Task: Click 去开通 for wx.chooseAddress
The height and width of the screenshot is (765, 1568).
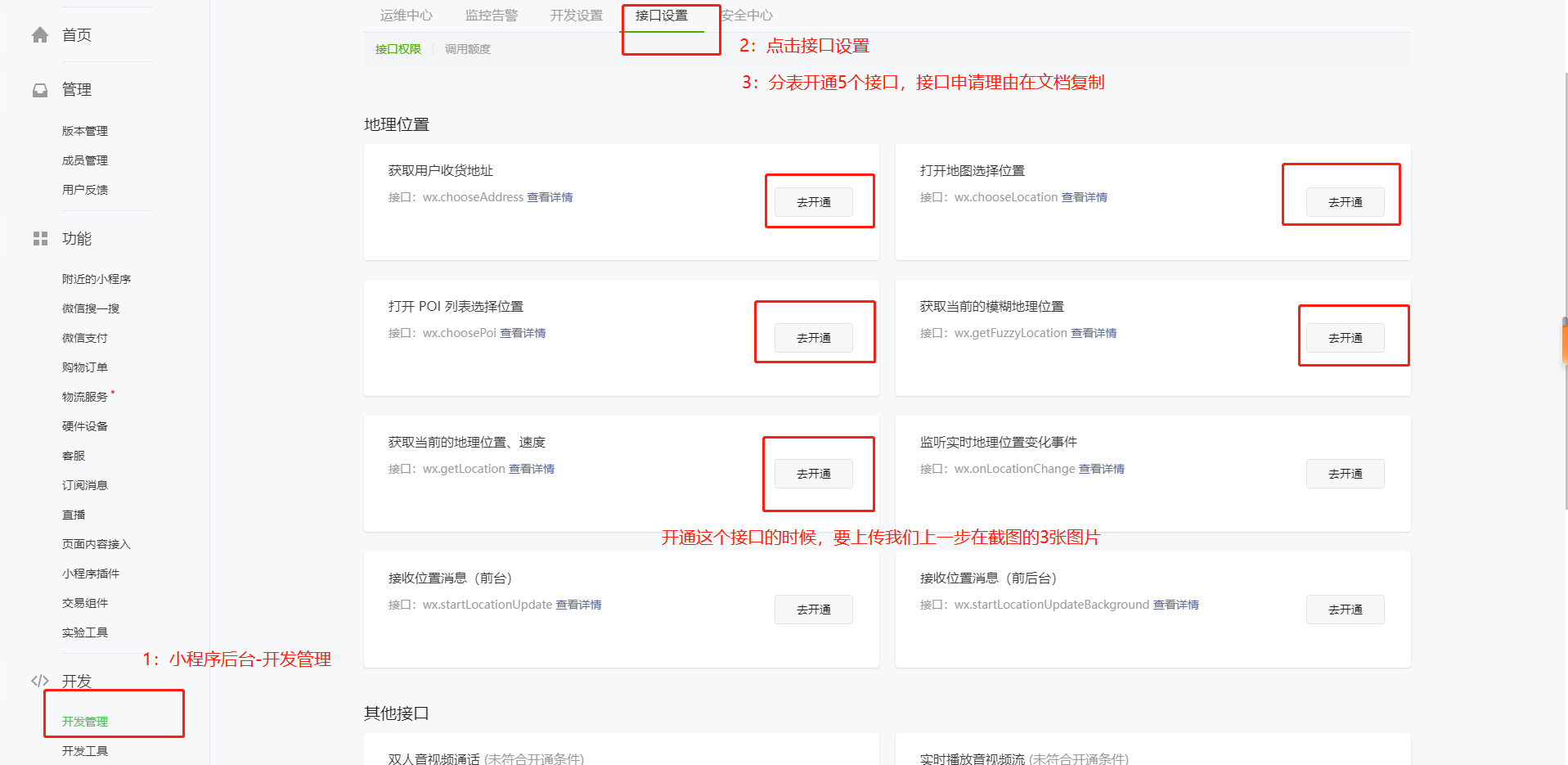Action: pyautogui.click(x=813, y=202)
